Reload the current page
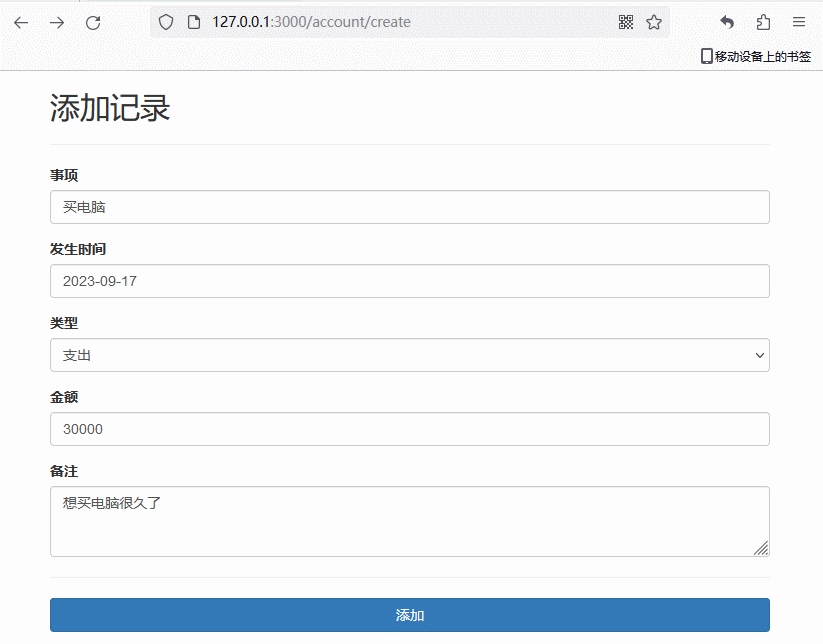Viewport: 823px width, 644px height. (93, 22)
